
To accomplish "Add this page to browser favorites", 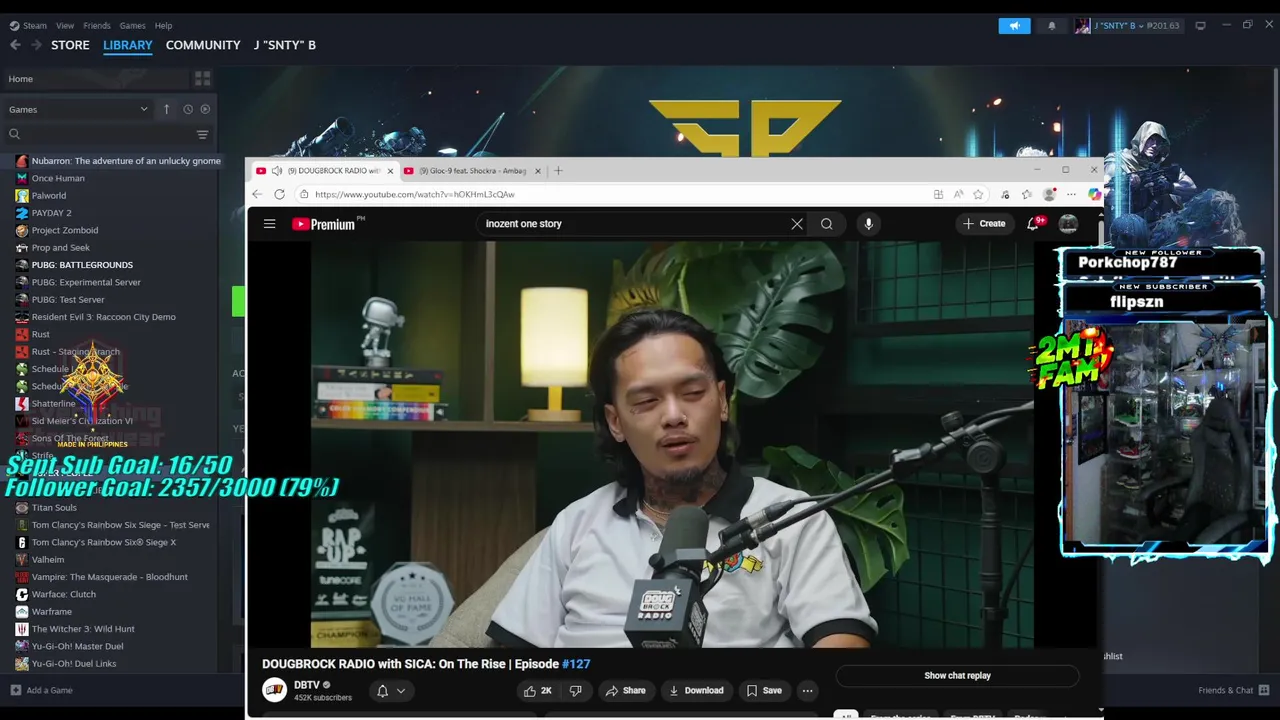I will [978, 195].
